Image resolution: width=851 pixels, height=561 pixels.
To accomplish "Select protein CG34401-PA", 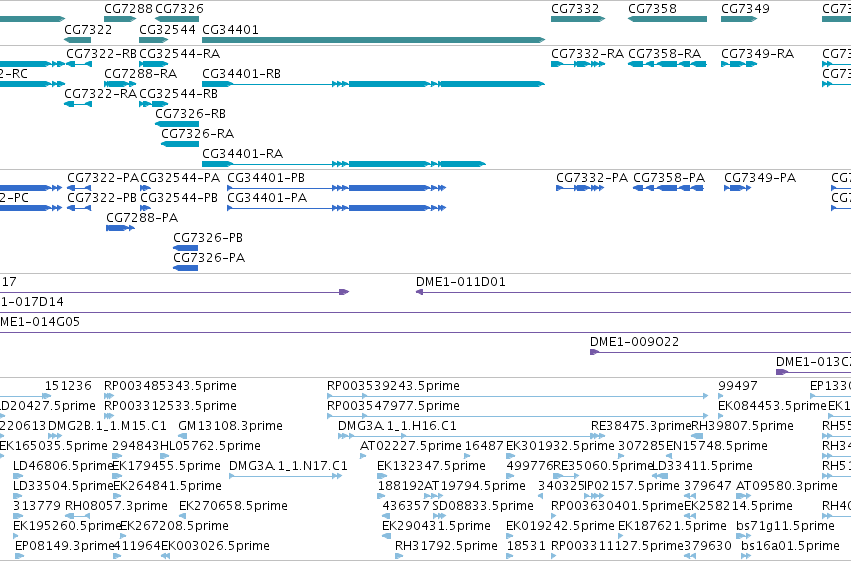I will (x=336, y=208).
